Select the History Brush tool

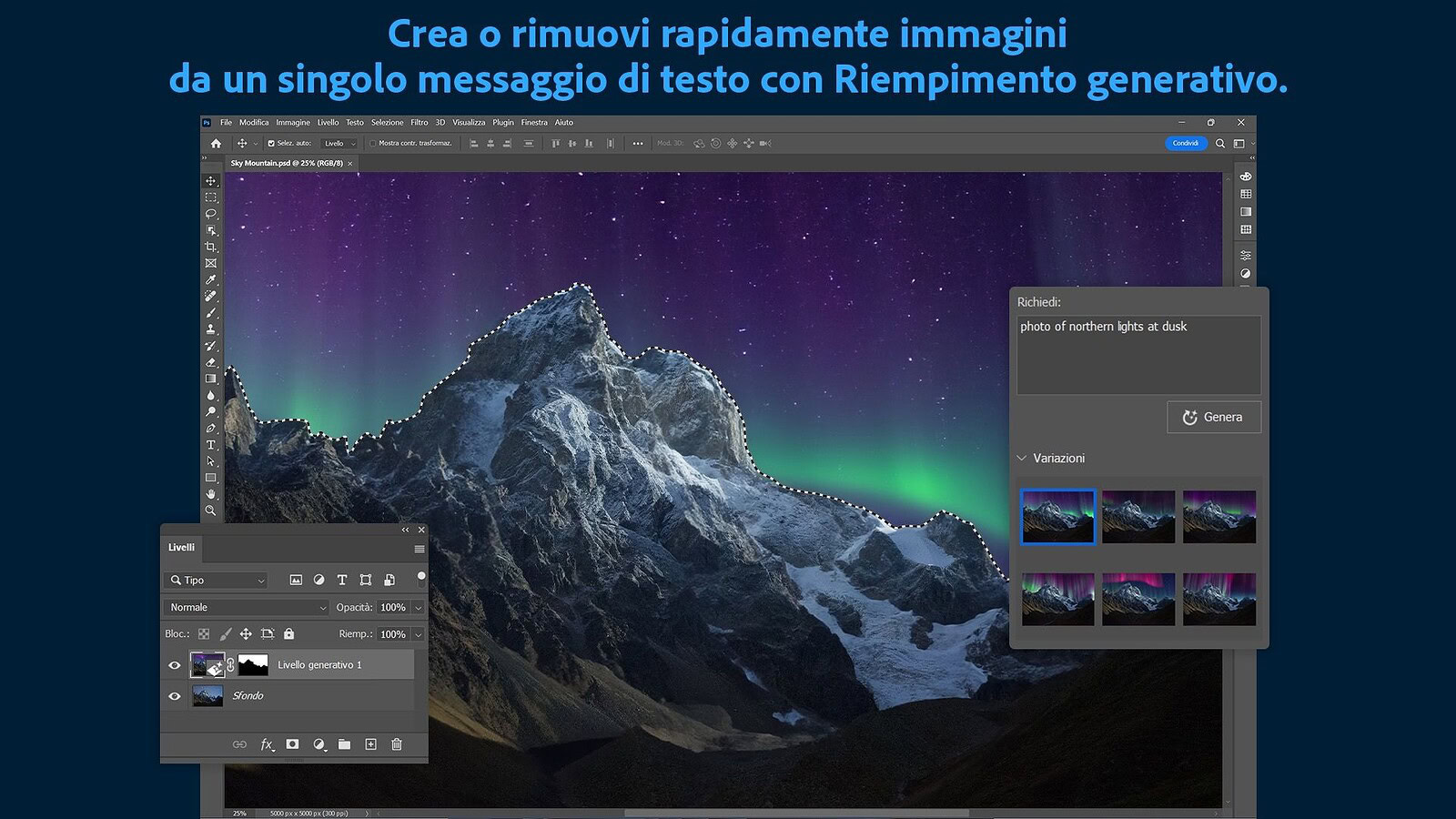click(211, 346)
